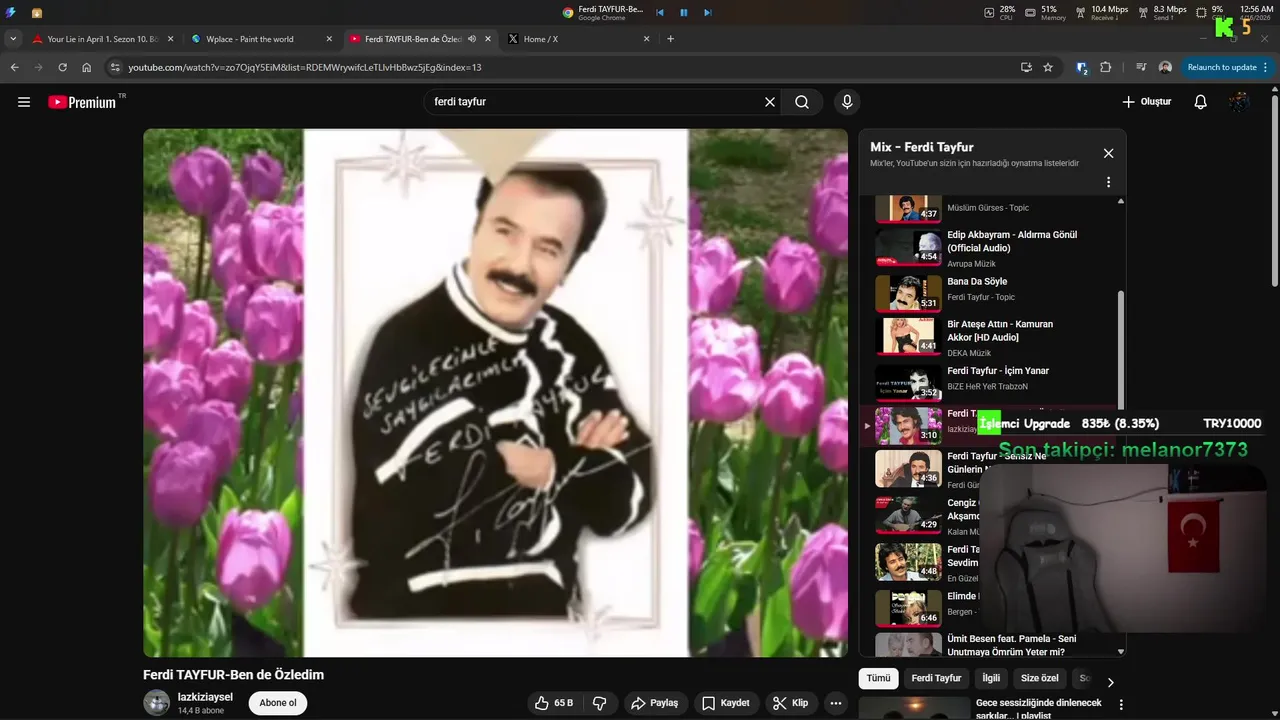Screen dimensions: 1280x720
Task: Open the Müslüm Gürses - Topic playlist thumbnail
Action: [x=908, y=208]
